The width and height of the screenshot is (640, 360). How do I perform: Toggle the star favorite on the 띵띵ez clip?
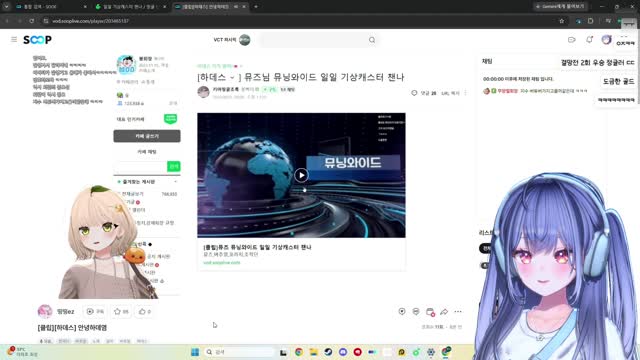121,311
